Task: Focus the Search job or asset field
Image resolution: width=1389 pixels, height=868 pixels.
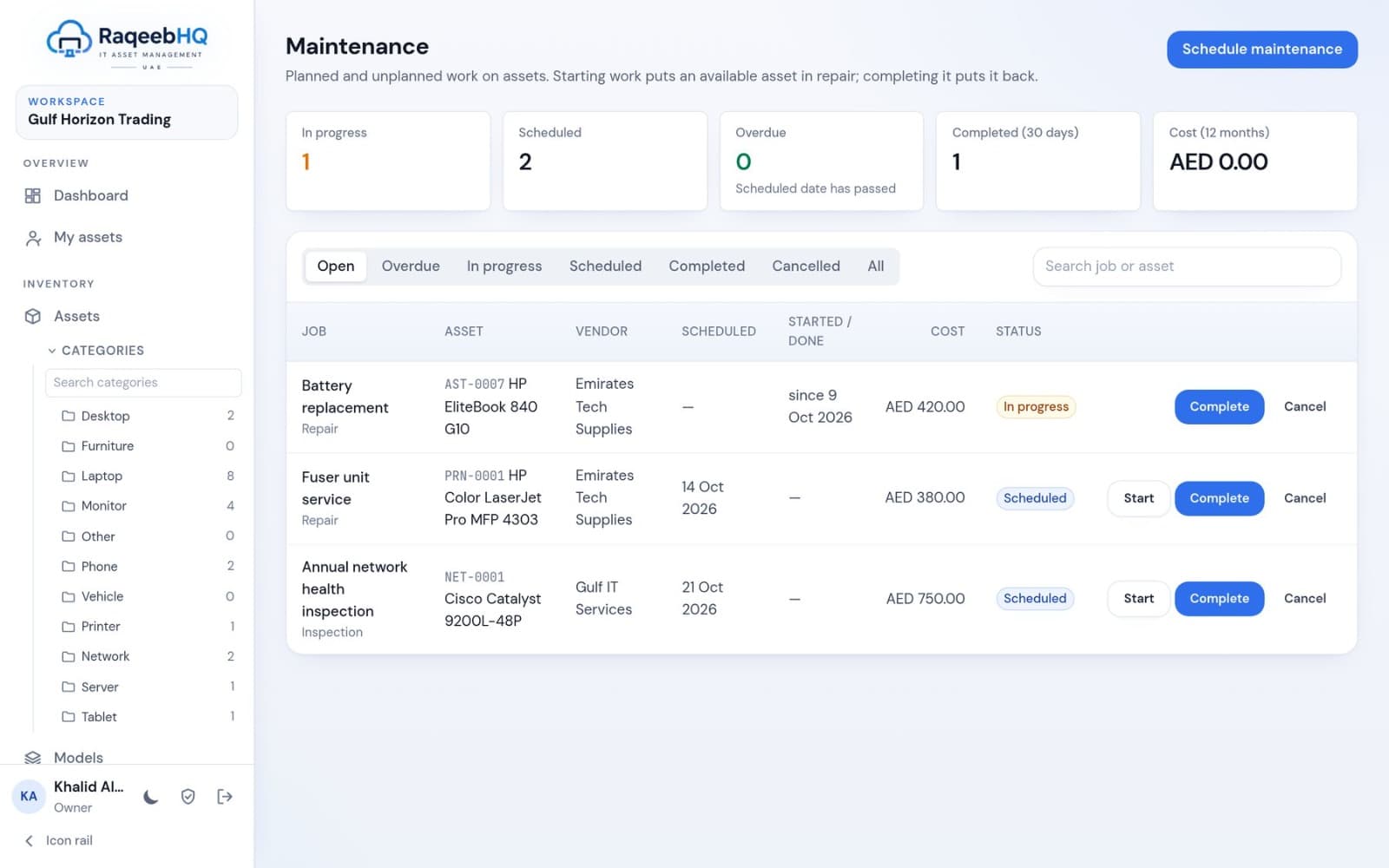Action: 1186,266
